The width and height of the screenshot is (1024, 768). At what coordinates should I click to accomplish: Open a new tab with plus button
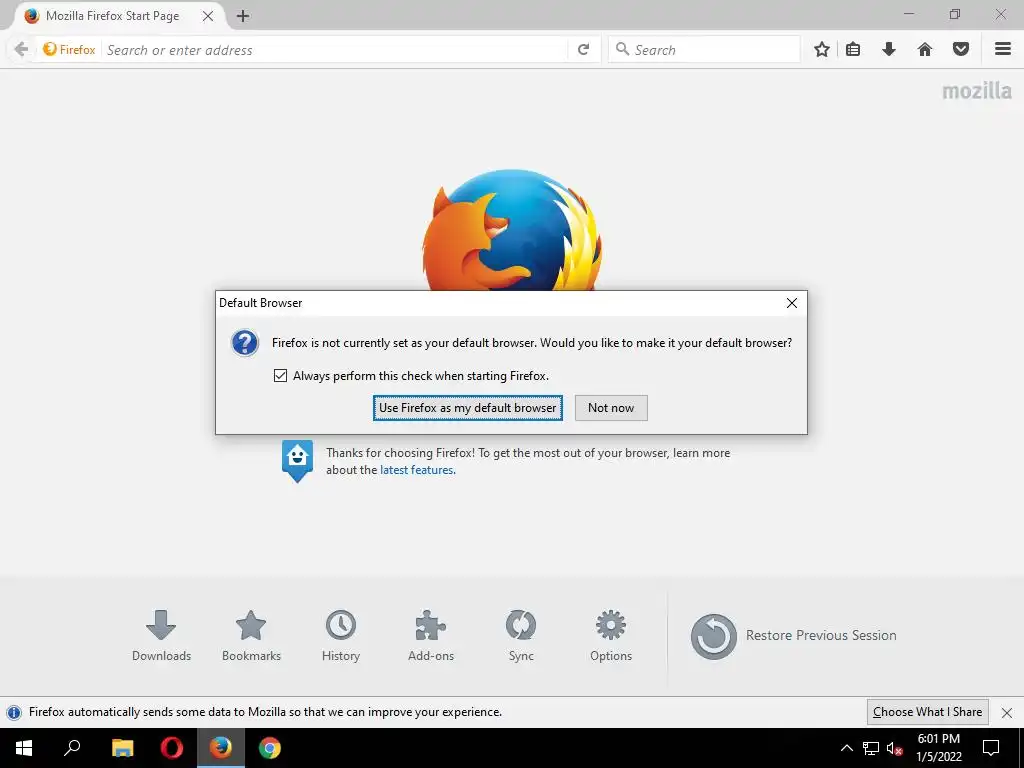pos(243,16)
